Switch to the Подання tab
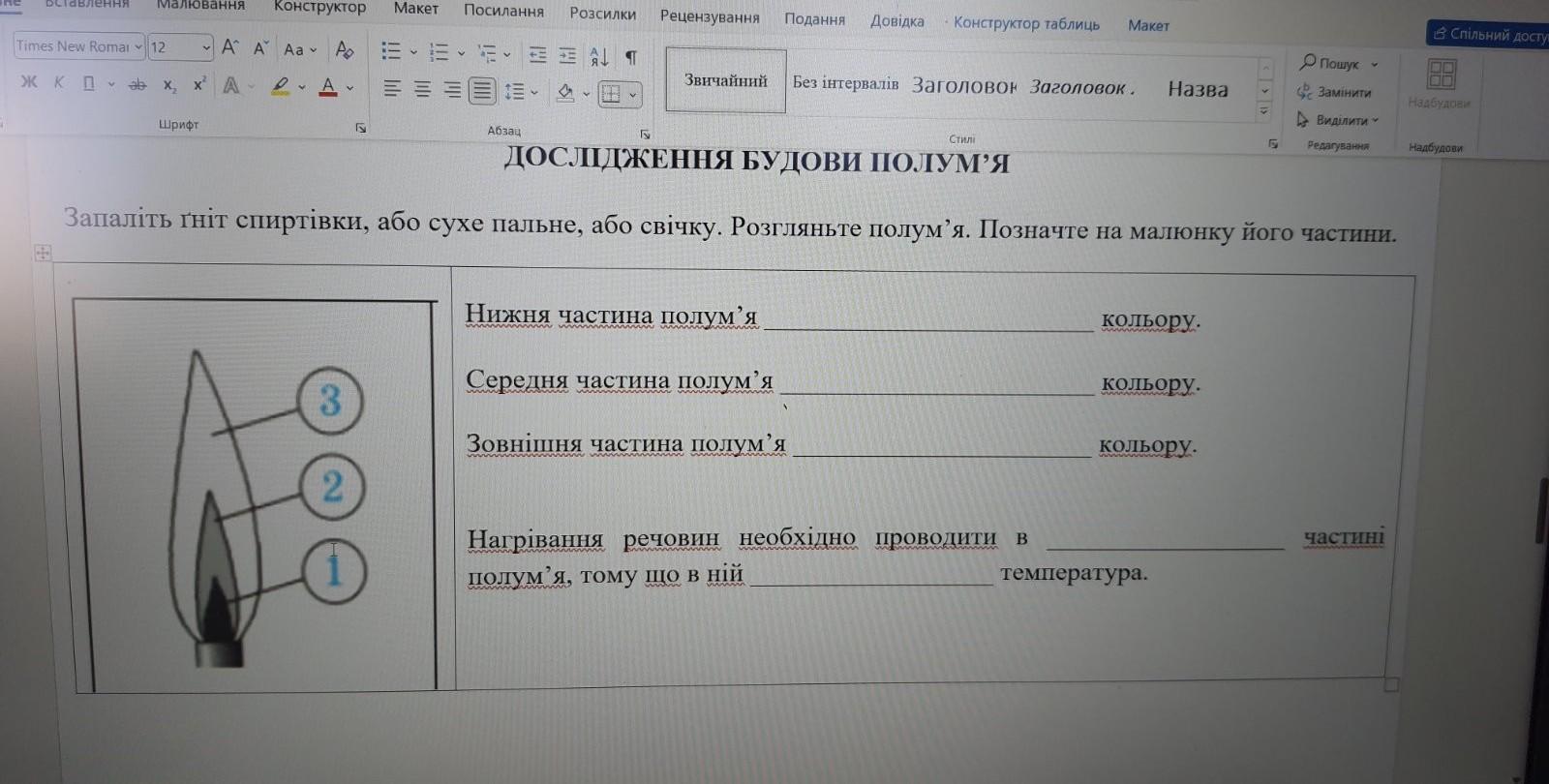The height and width of the screenshot is (784, 1549). click(x=814, y=19)
